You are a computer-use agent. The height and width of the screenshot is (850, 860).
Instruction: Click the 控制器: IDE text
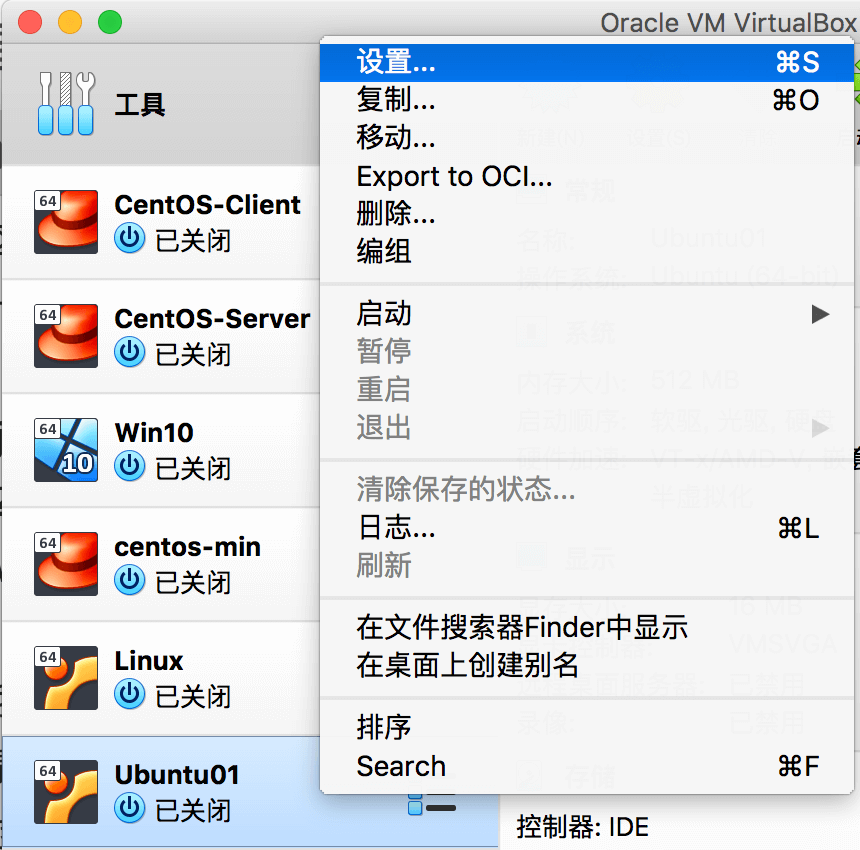pos(583,828)
